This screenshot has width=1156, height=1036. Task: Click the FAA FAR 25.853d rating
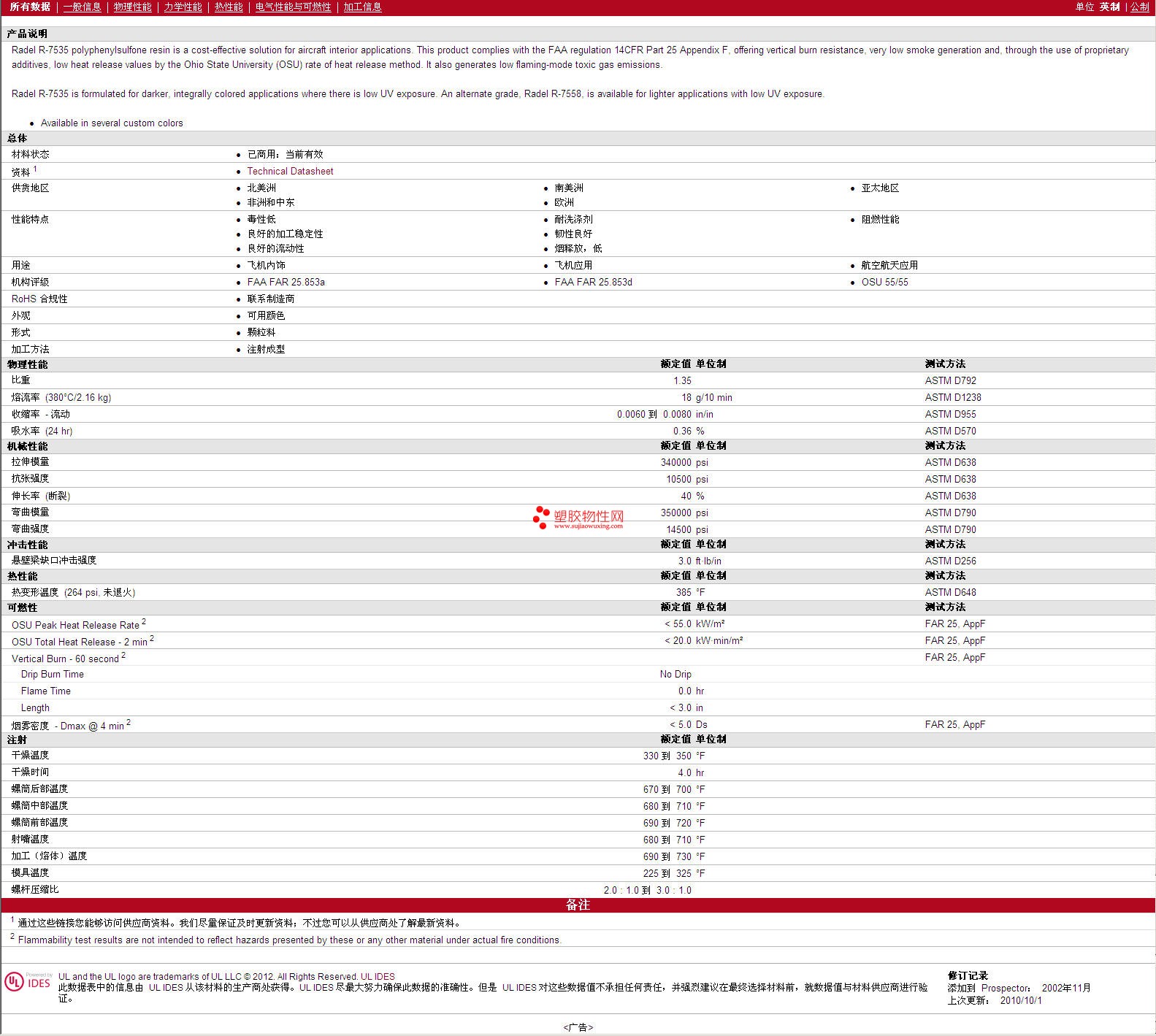coord(593,283)
